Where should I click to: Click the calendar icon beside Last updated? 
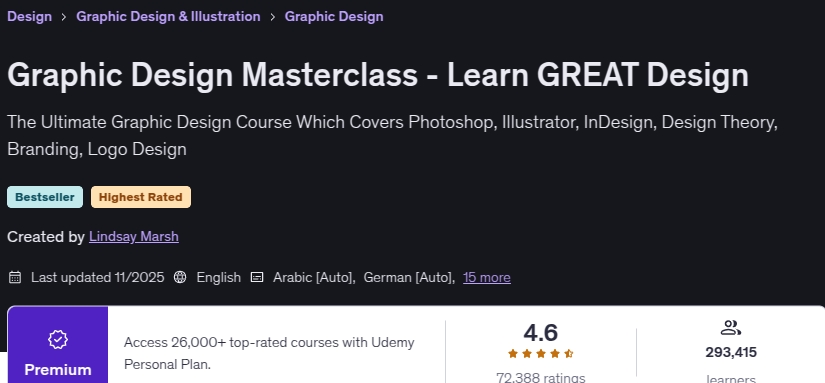15,277
